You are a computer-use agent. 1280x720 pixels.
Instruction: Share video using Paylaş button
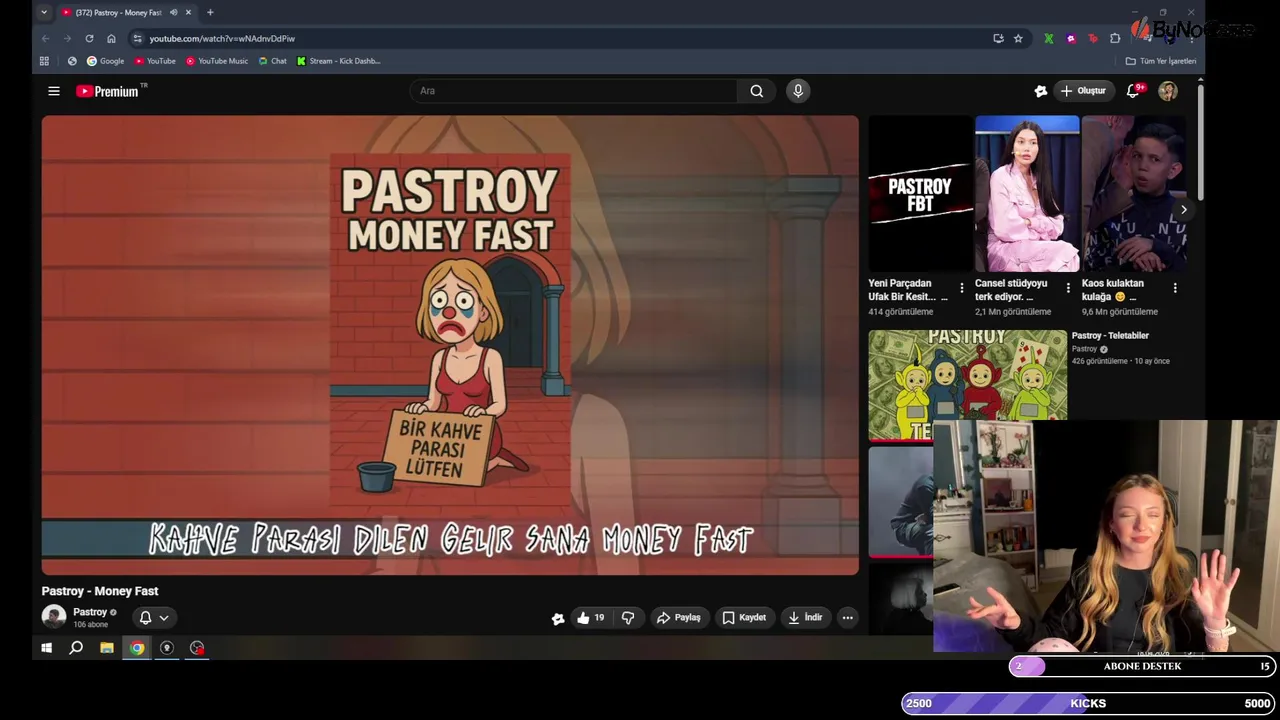click(x=679, y=618)
